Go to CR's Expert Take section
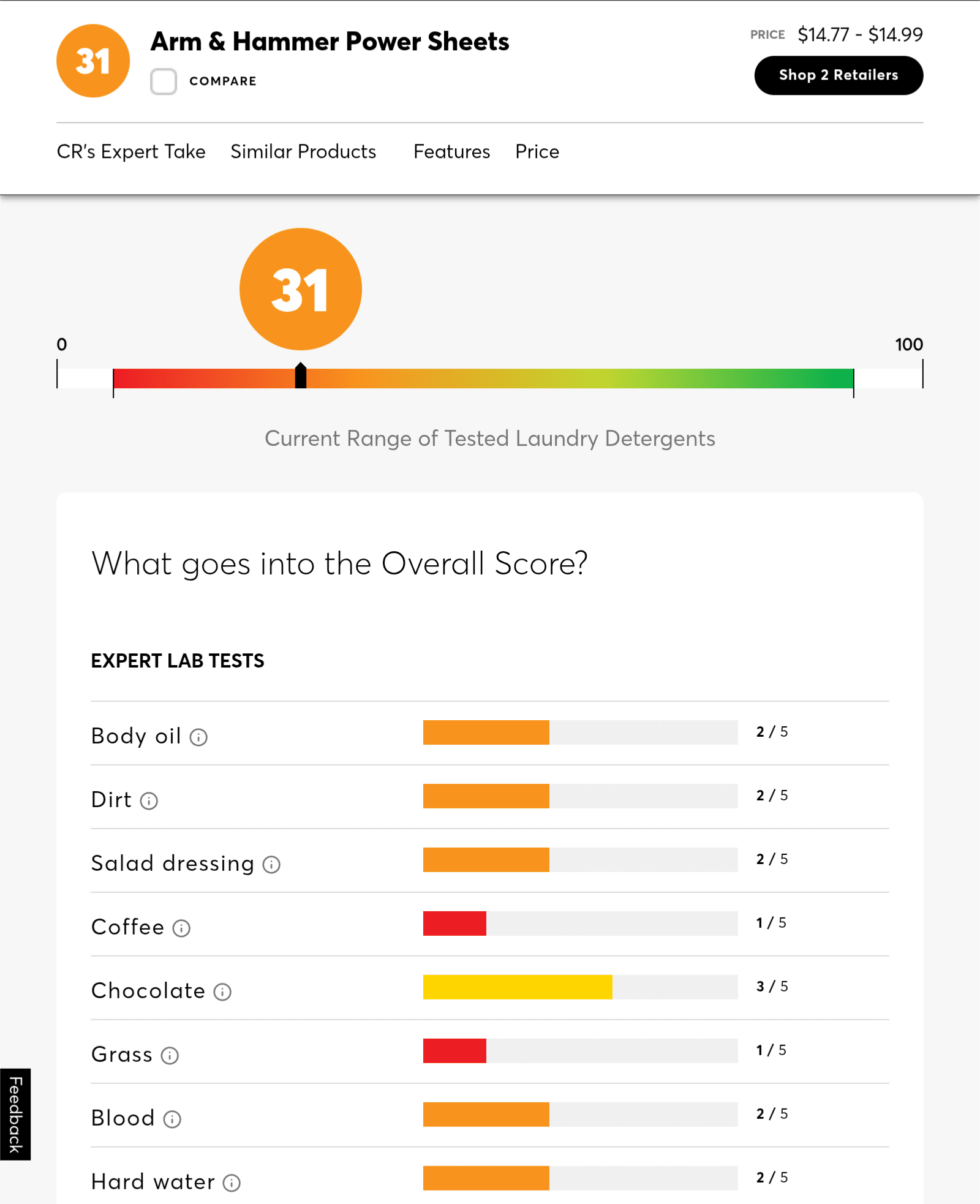The width and height of the screenshot is (980, 1204). 131,151
